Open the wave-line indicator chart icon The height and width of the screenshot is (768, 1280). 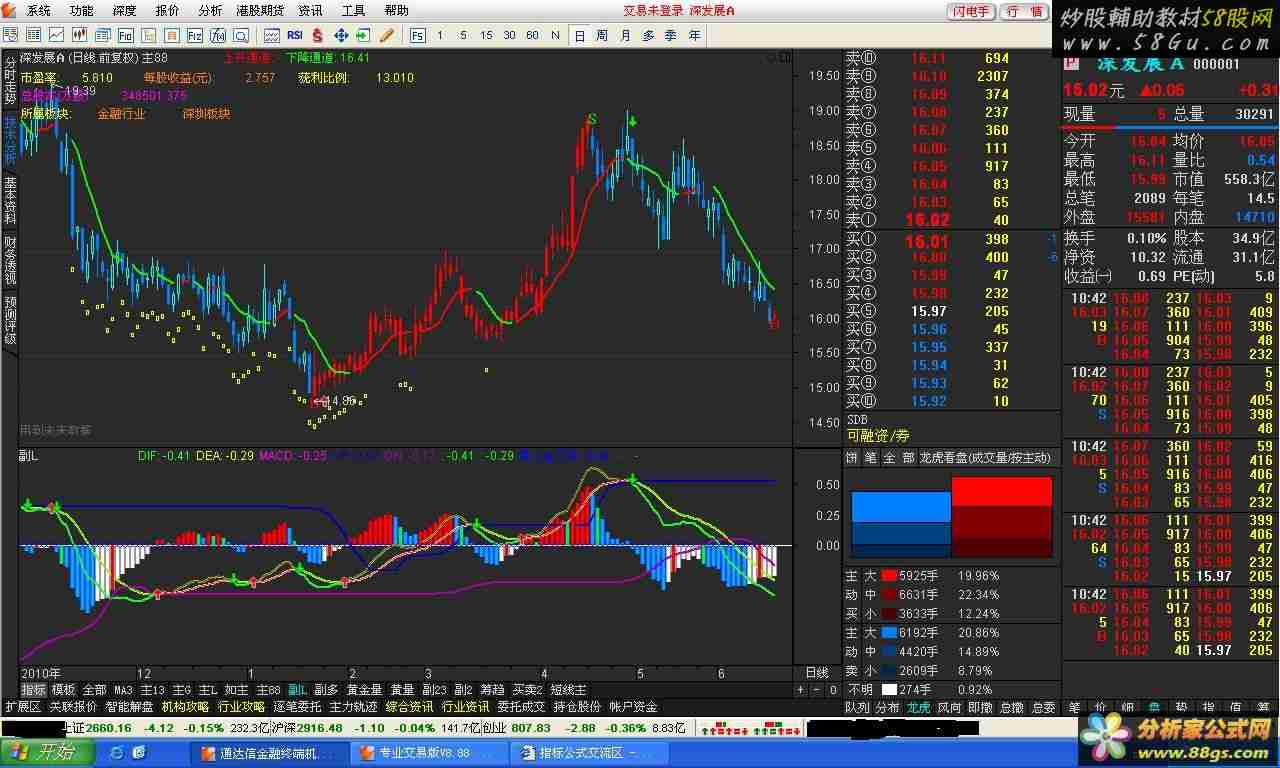[x=272, y=35]
